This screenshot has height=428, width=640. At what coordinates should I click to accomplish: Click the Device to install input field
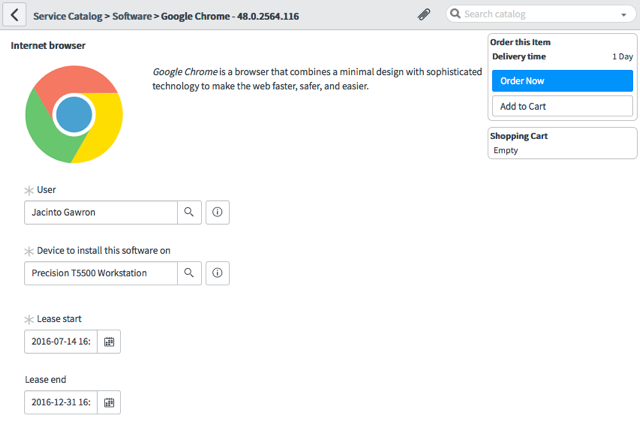101,273
